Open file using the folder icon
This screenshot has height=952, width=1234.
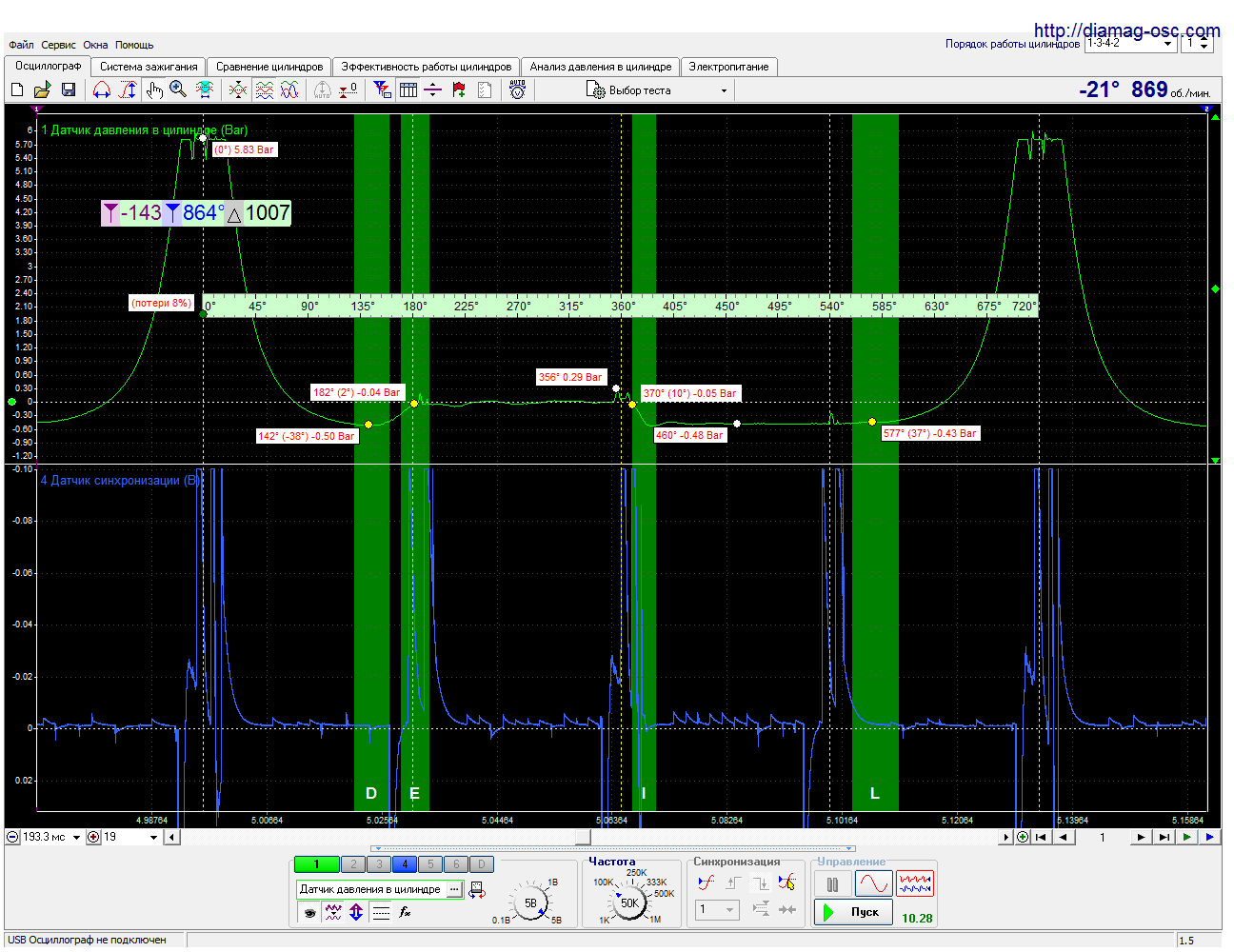point(42,89)
